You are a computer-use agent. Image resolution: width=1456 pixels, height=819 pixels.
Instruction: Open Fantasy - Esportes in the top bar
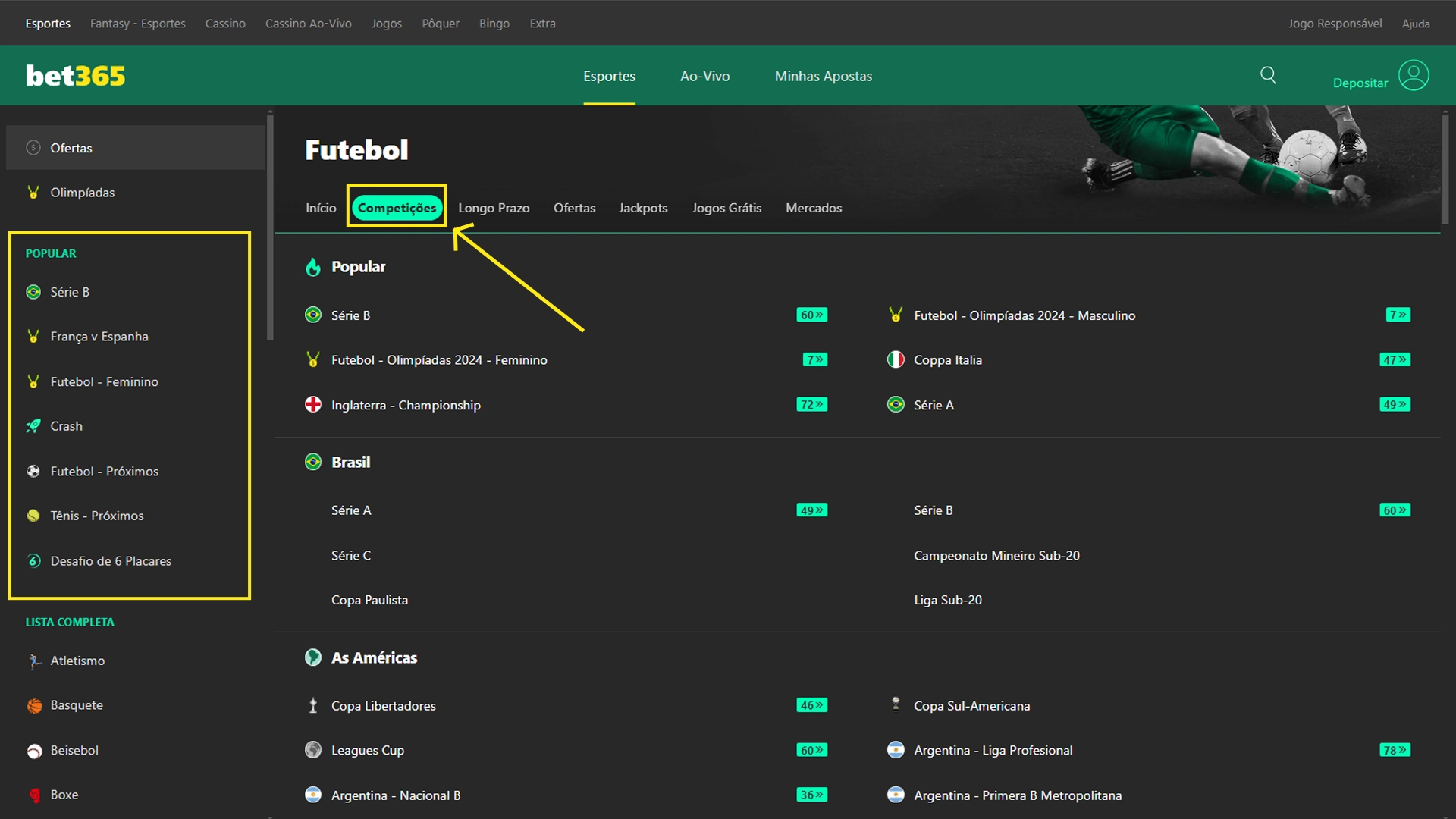click(137, 24)
